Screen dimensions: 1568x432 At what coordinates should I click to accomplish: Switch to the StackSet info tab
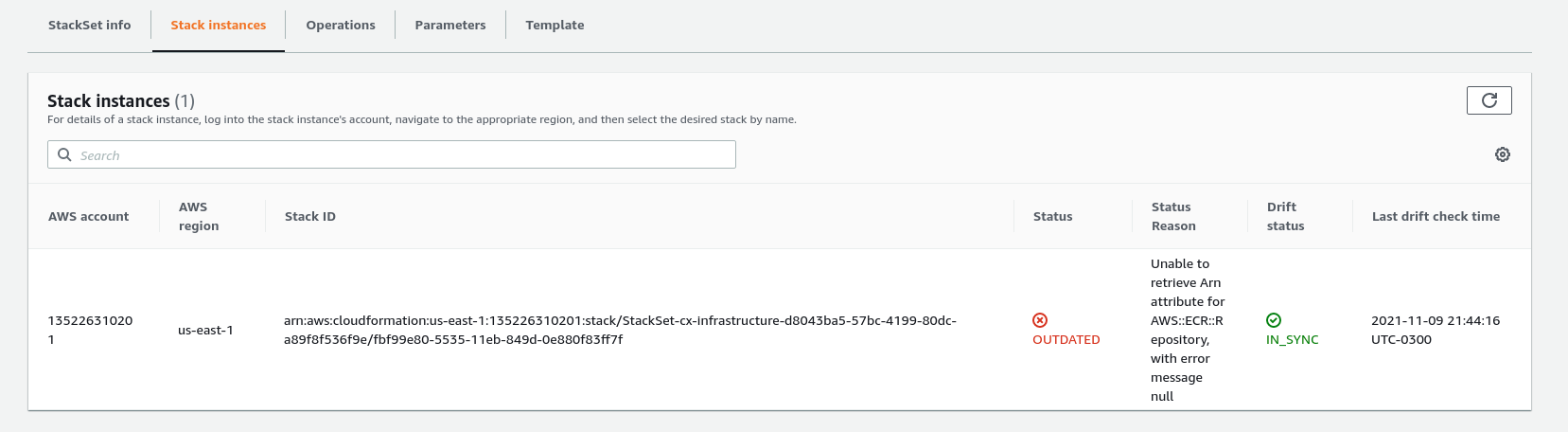(x=90, y=26)
